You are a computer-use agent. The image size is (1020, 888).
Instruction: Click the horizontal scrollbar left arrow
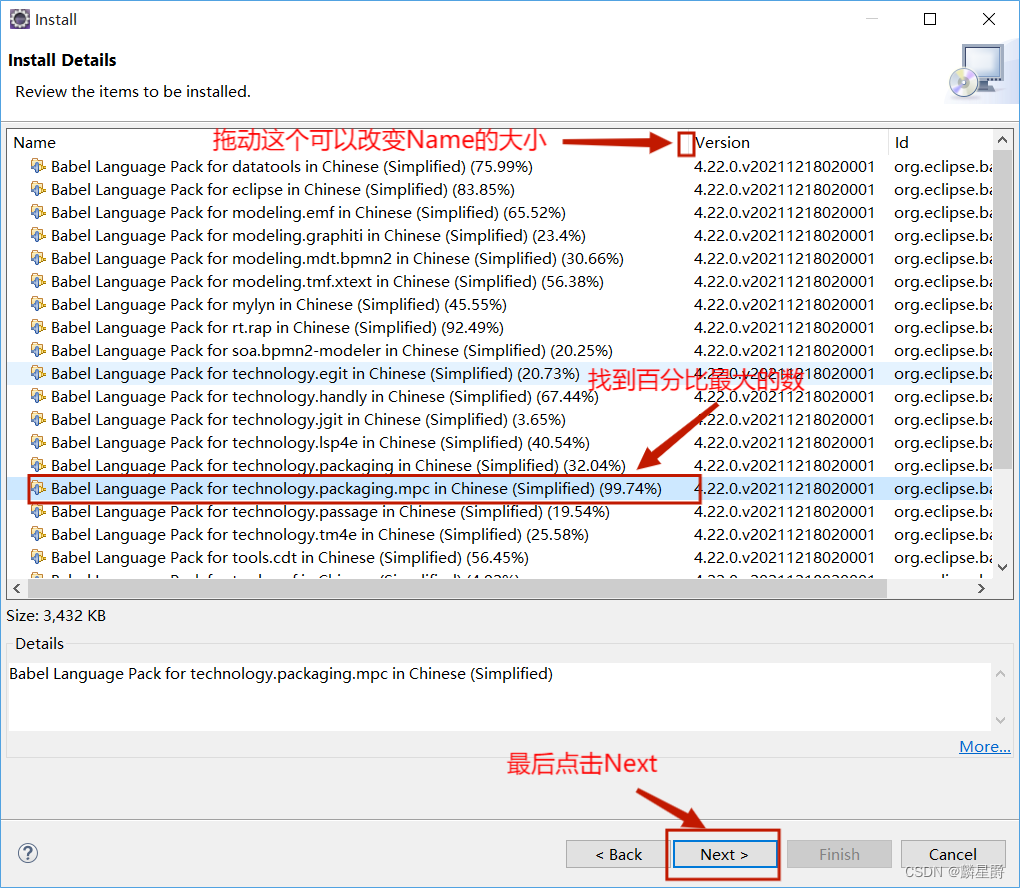[x=17, y=588]
